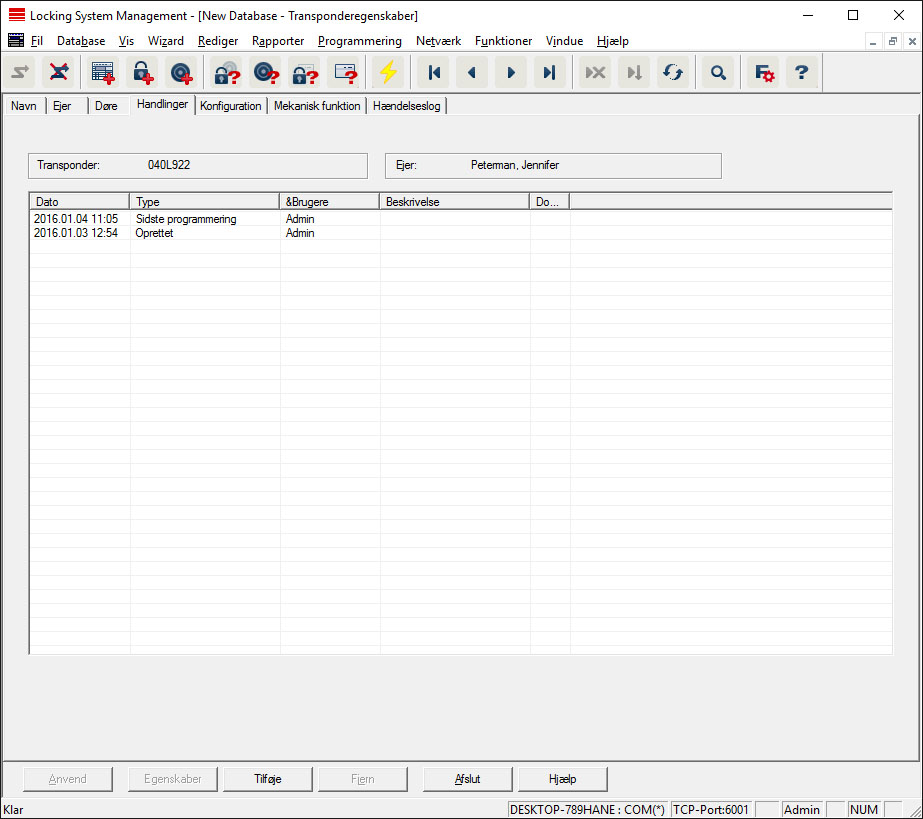Click the yellow lightning bolt program icon
The image size is (923, 819).
coord(387,72)
